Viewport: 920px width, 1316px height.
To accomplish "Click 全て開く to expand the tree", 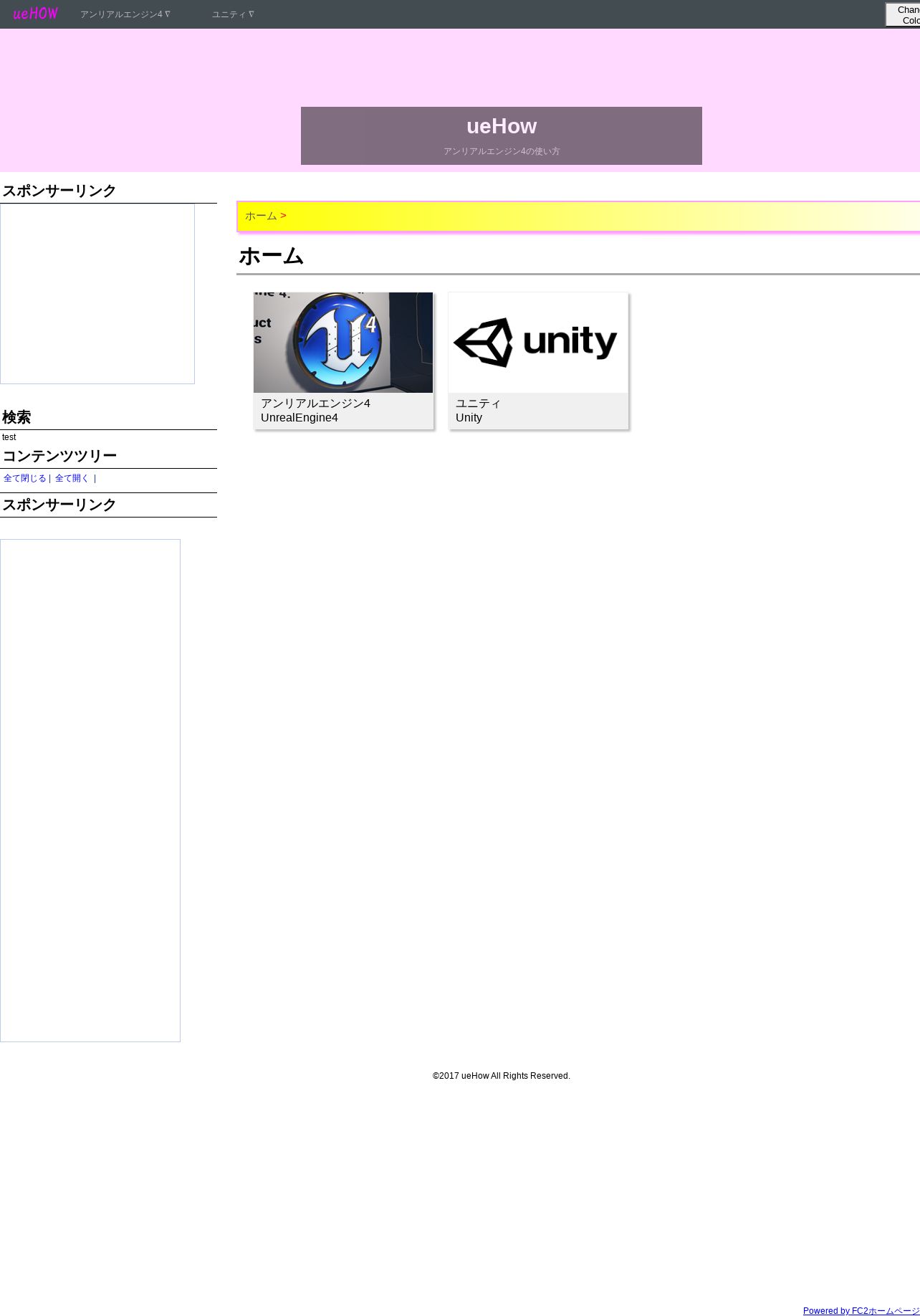I will point(72,478).
